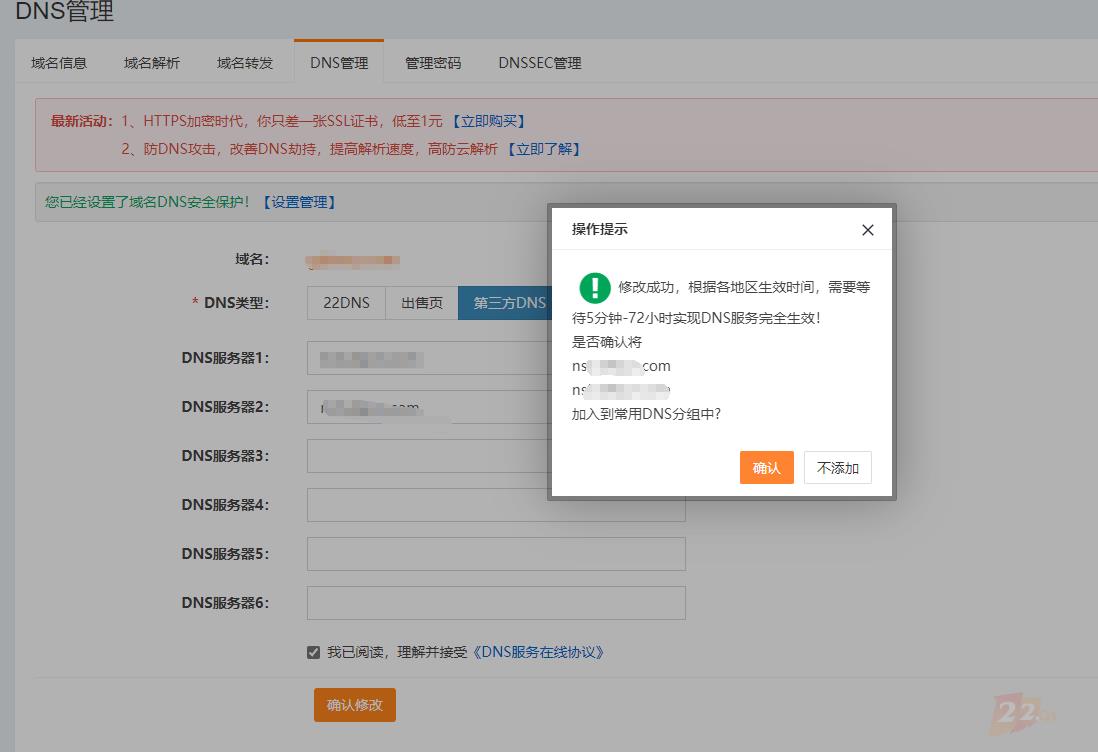The image size is (1098, 752).
Task: Choose 出售页 DNS type option
Action: click(422, 303)
